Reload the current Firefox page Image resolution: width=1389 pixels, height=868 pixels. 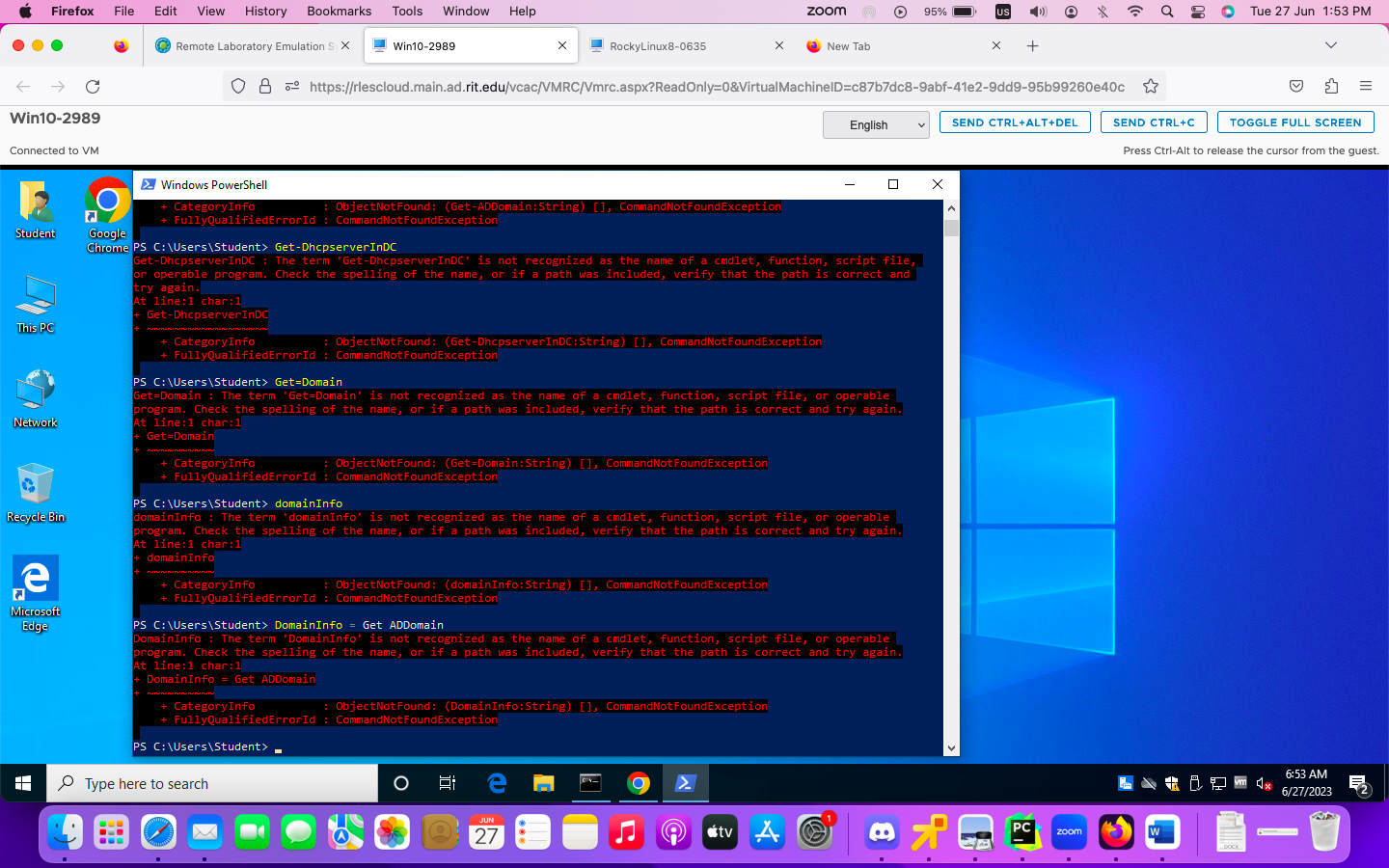coord(93,87)
